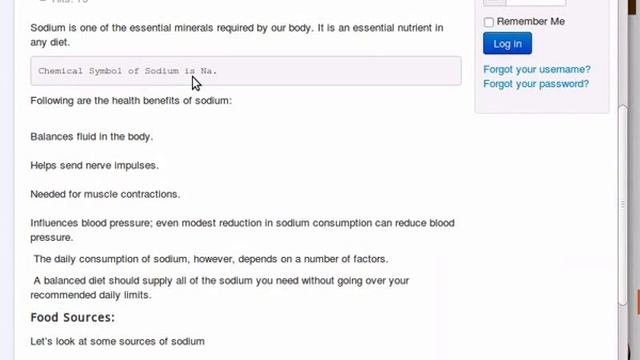Image resolution: width=640 pixels, height=360 pixels.
Task: Click the lock icon beside the password field
Action: pos(495,2)
